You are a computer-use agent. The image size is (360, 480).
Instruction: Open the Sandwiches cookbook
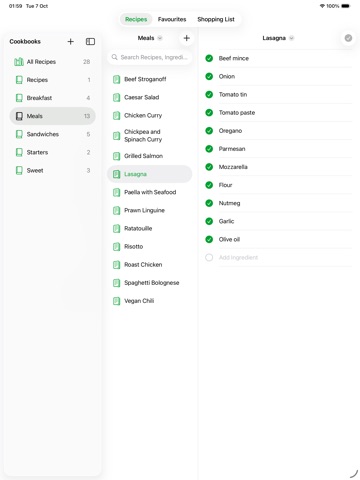[52, 134]
